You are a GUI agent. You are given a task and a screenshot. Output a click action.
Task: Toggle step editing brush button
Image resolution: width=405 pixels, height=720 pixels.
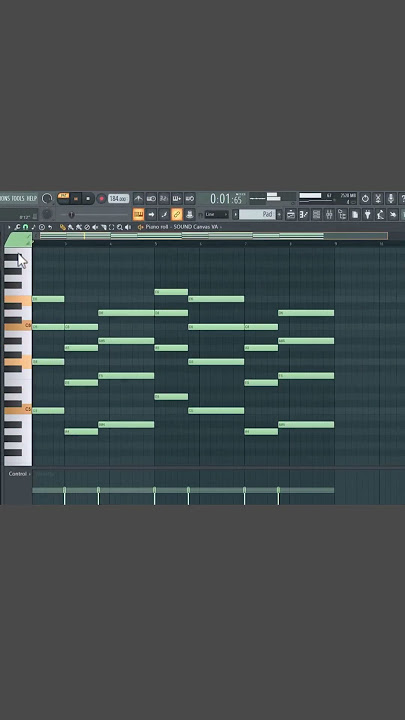tap(164, 214)
